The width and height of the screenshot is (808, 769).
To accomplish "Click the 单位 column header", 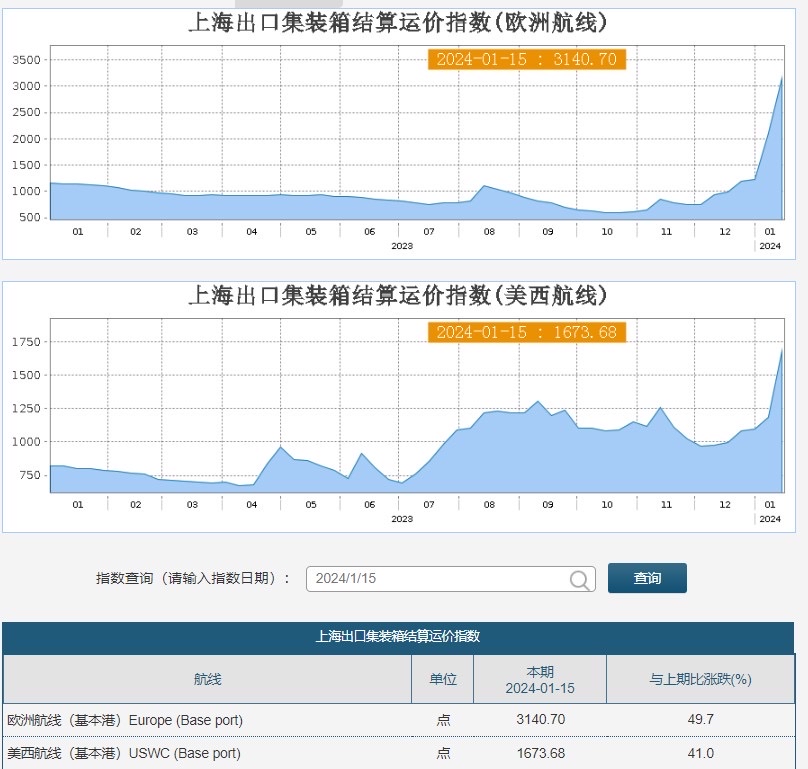I will click(x=443, y=679).
